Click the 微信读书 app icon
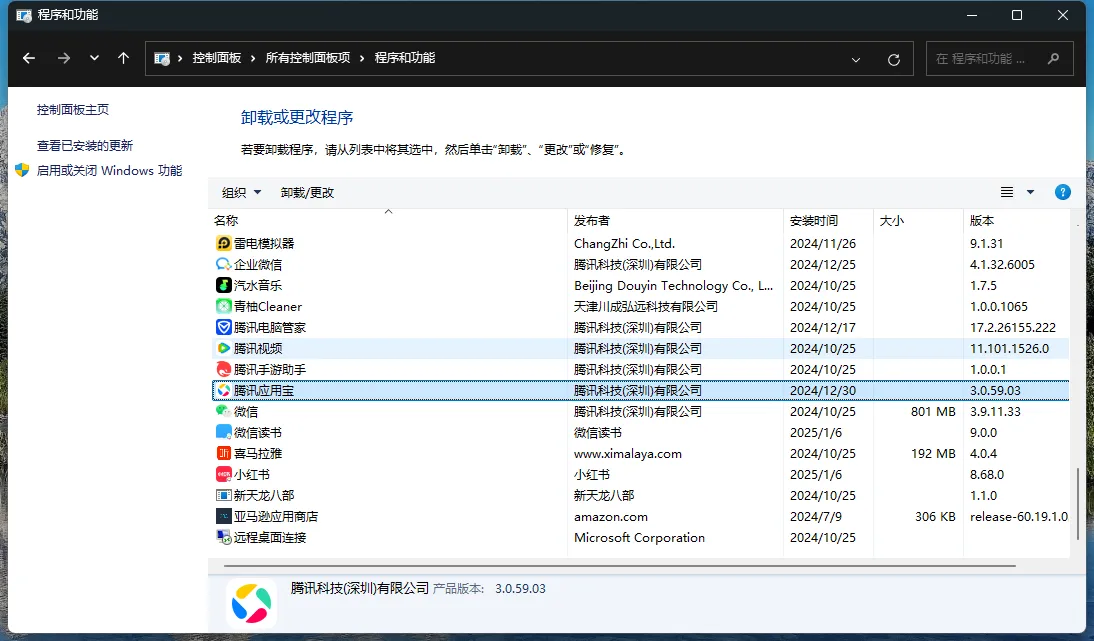The image size is (1094, 641). [223, 432]
